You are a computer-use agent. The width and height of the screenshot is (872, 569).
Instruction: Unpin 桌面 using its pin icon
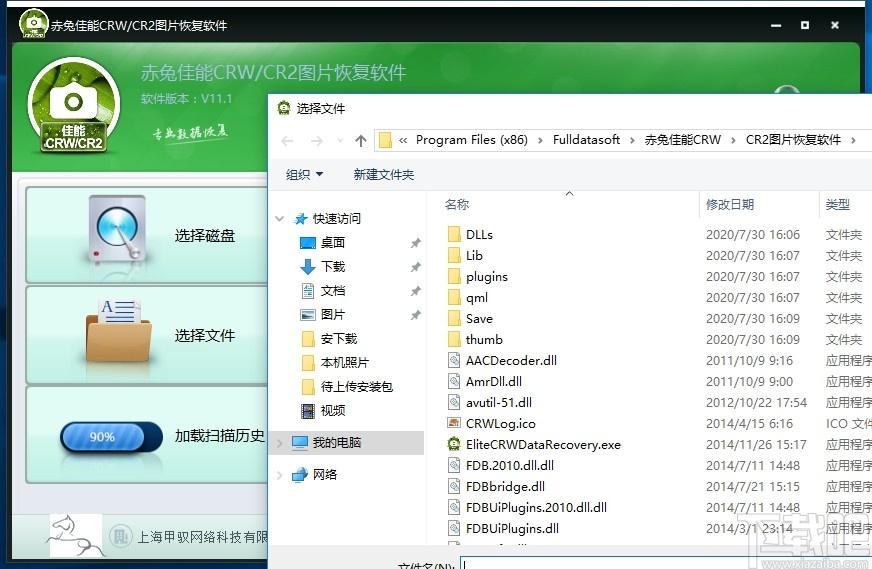[415, 243]
